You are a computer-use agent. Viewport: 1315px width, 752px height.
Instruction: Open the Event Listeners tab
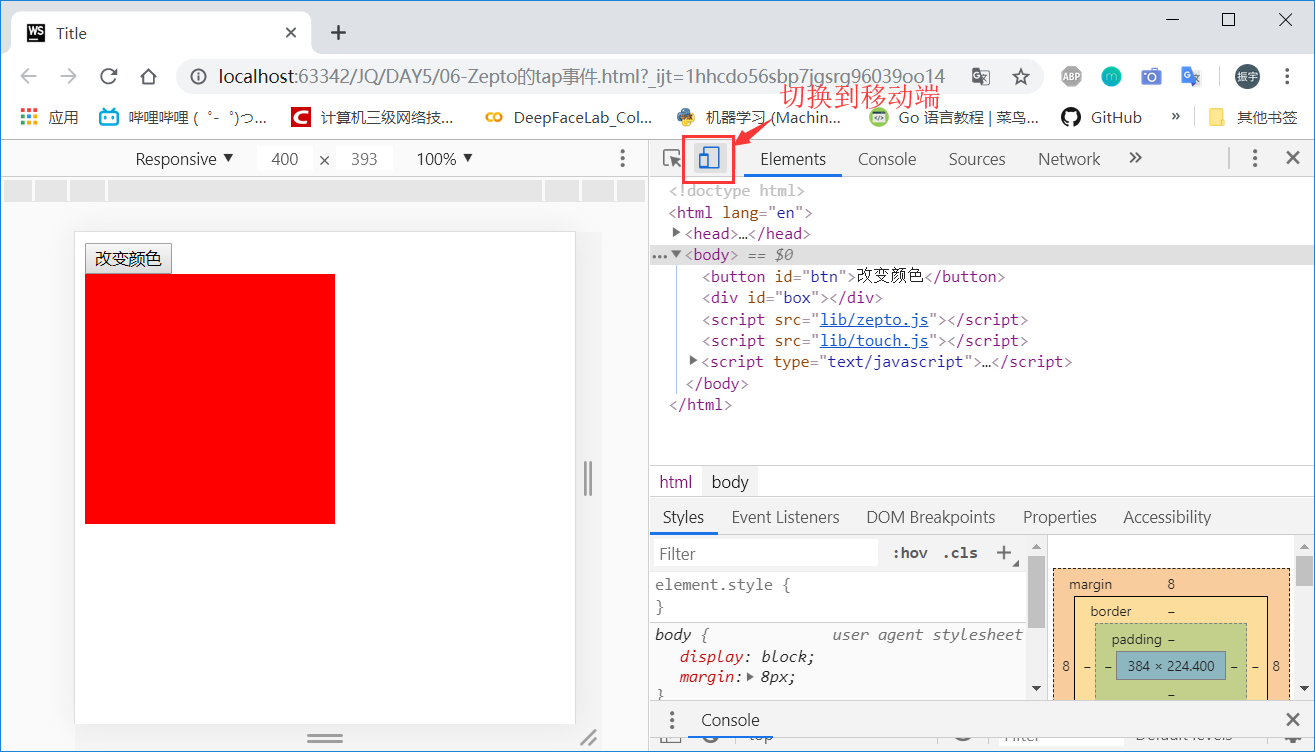point(785,517)
